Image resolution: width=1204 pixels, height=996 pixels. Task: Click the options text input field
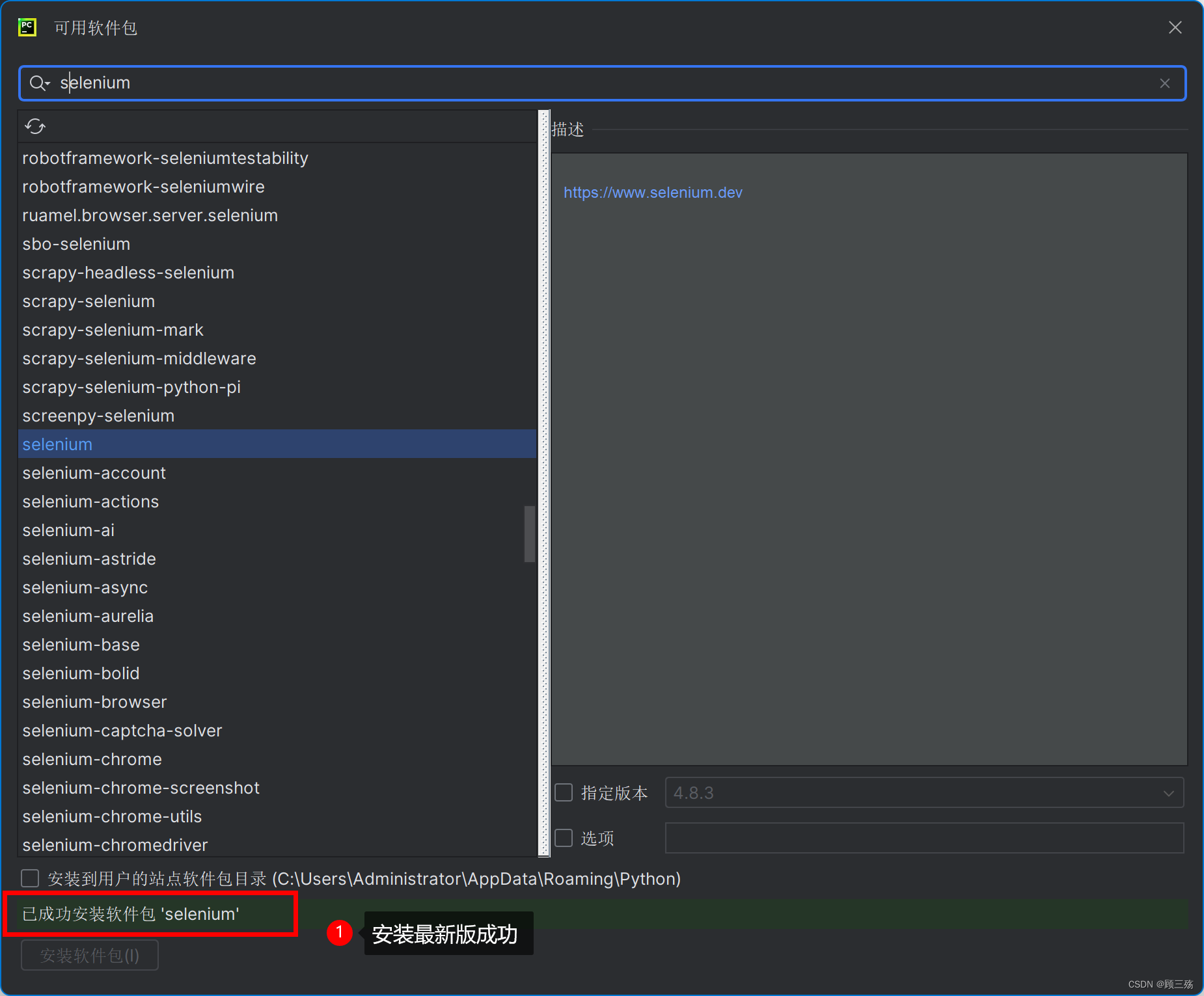click(924, 838)
